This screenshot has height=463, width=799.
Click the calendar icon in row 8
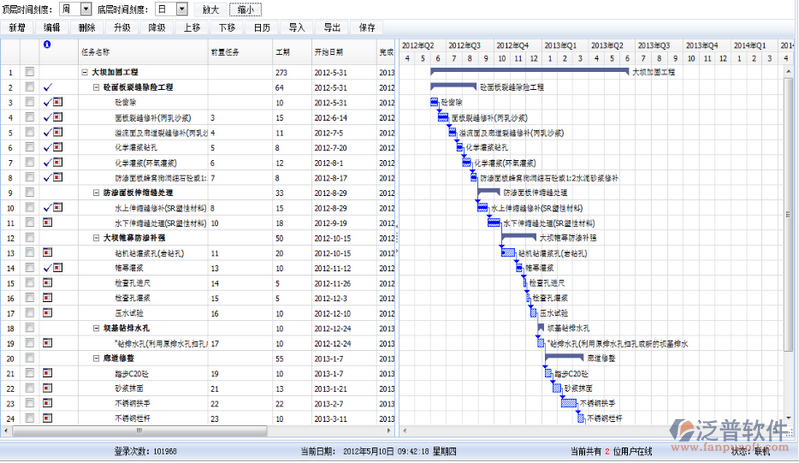pyautogui.click(x=57, y=178)
